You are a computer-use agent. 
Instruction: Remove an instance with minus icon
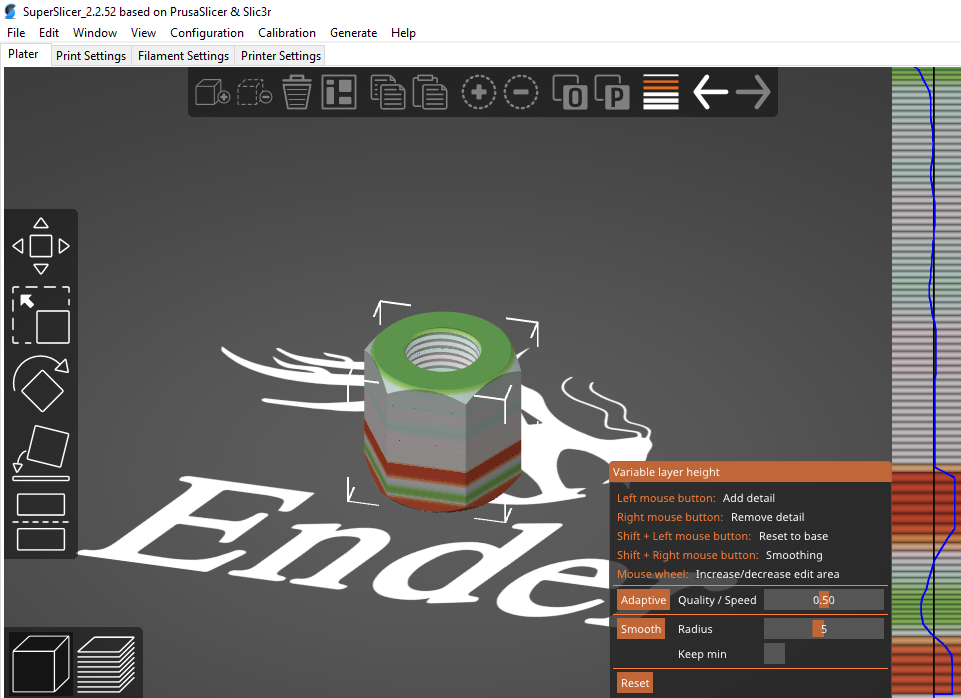pyautogui.click(x=521, y=93)
